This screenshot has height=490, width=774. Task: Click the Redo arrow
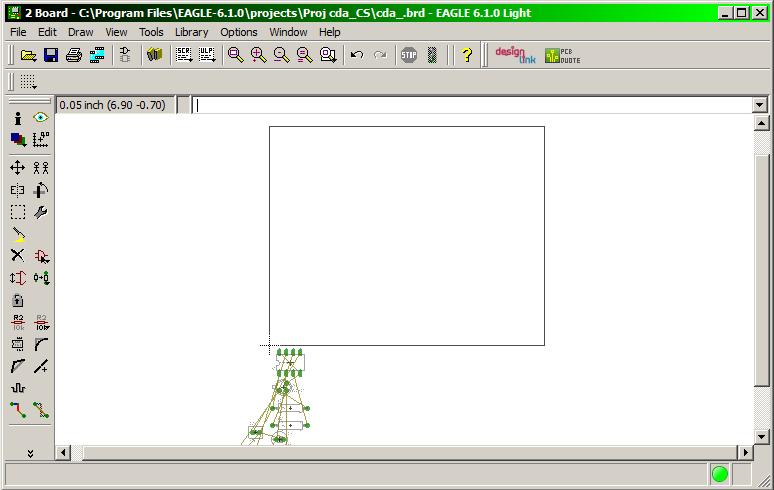380,55
